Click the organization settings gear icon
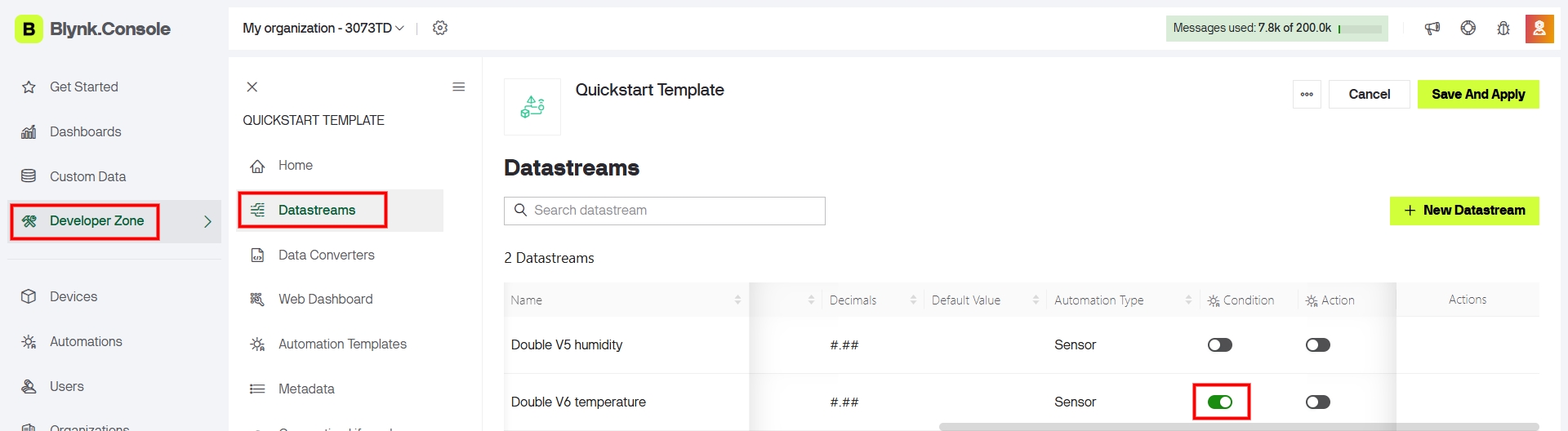Screen dimensions: 1568x431 (440, 28)
